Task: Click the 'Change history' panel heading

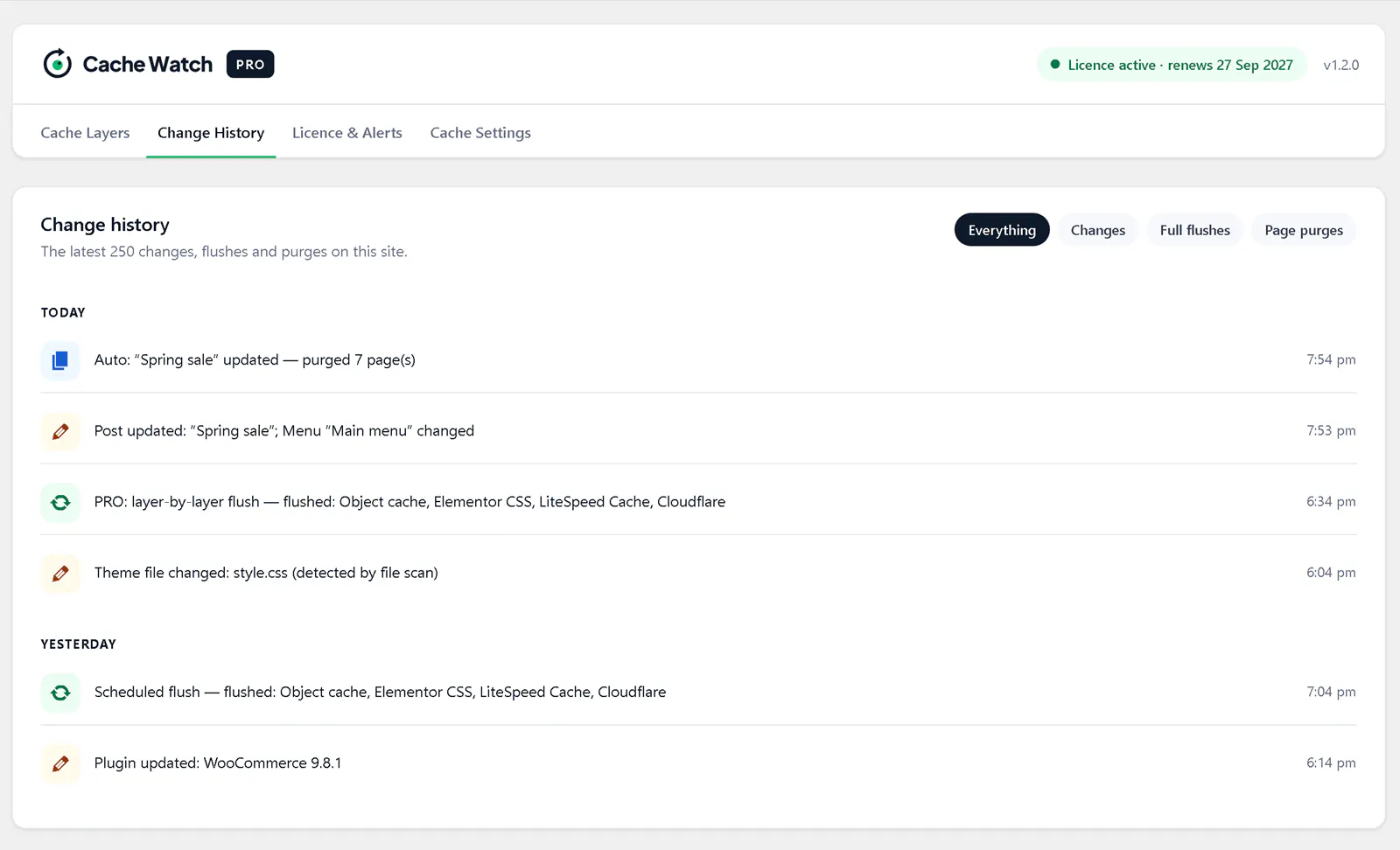Action: [x=105, y=225]
